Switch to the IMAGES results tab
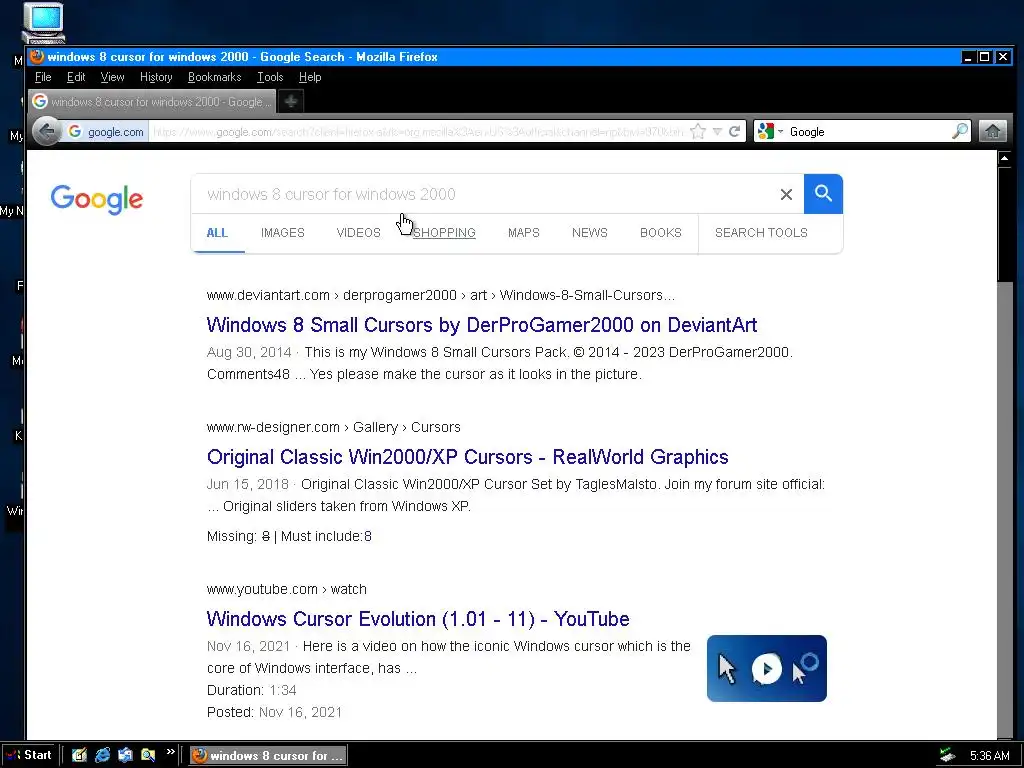 coord(283,233)
